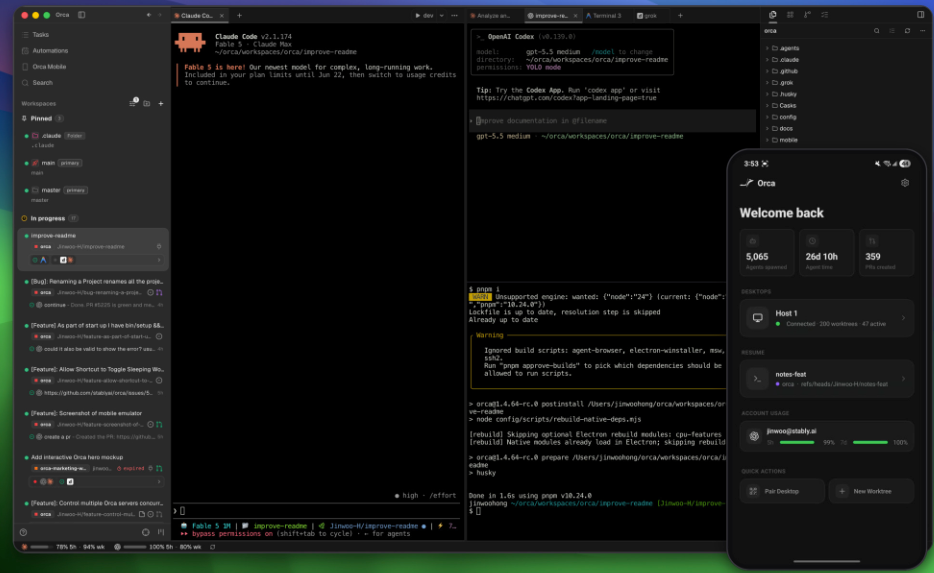The width and height of the screenshot is (934, 573).
Task: Click the circular status icon at sidebar bottom
Action: [145, 532]
